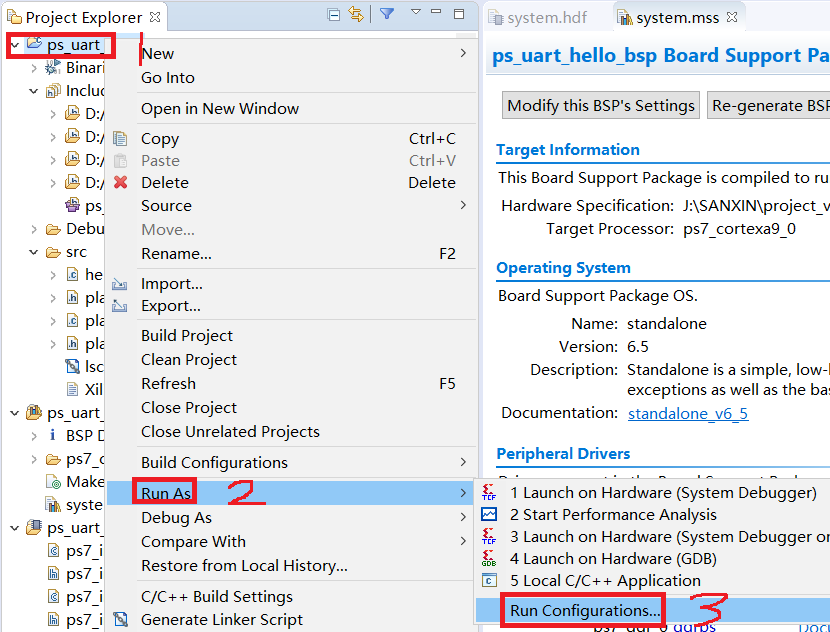
Task: Click the Copy icon in context menu
Action: pos(121,139)
